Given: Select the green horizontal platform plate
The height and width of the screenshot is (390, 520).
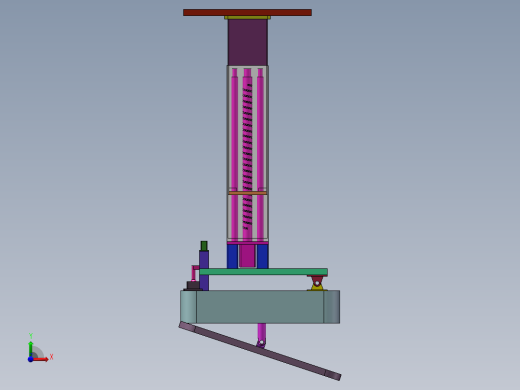Looking at the screenshot, I should [263, 272].
